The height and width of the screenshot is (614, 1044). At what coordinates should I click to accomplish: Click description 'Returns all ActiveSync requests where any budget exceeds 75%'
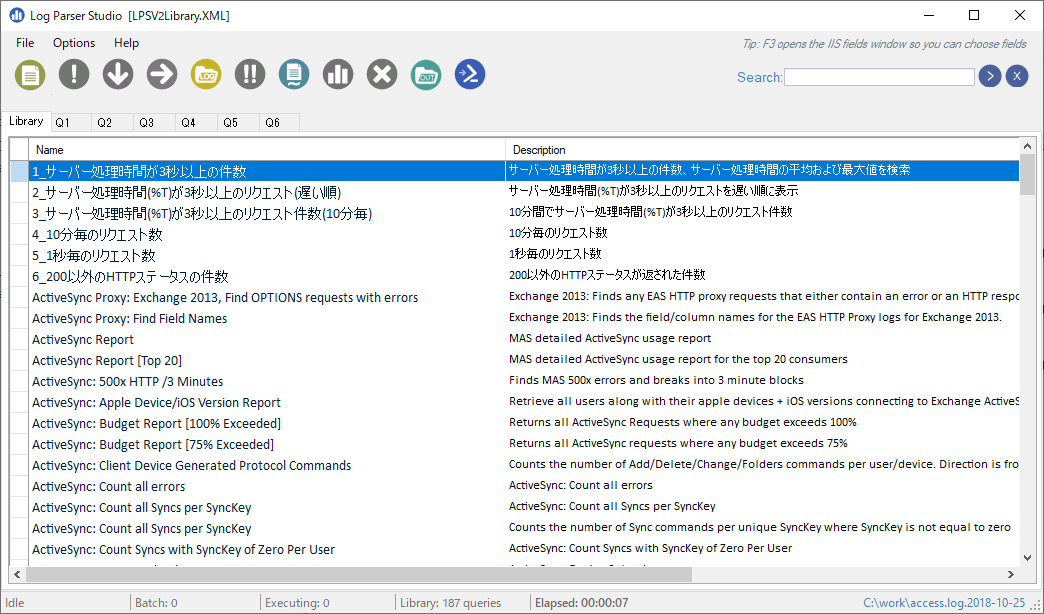678,443
